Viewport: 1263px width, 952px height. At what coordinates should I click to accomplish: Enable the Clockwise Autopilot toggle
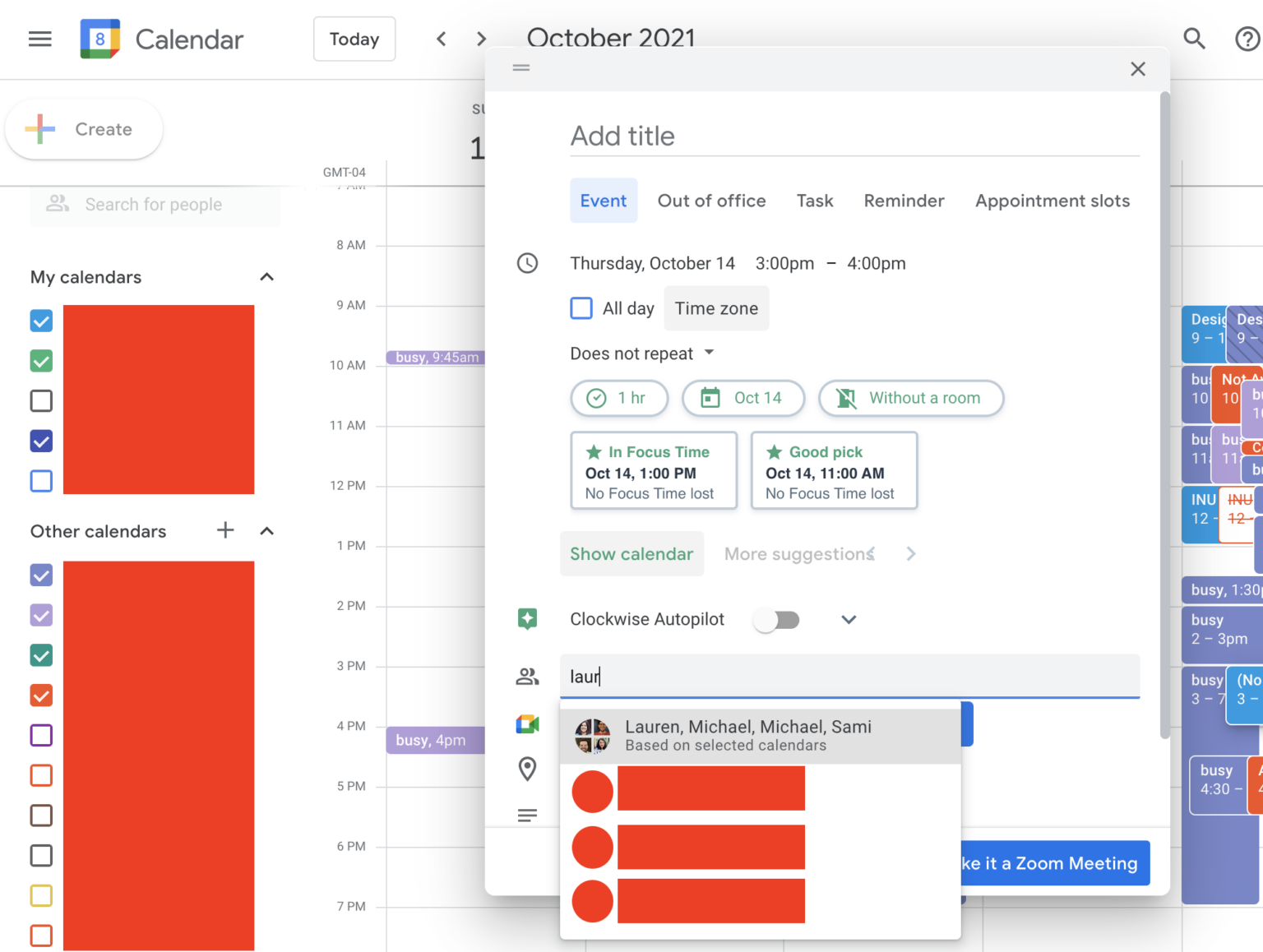pos(776,619)
